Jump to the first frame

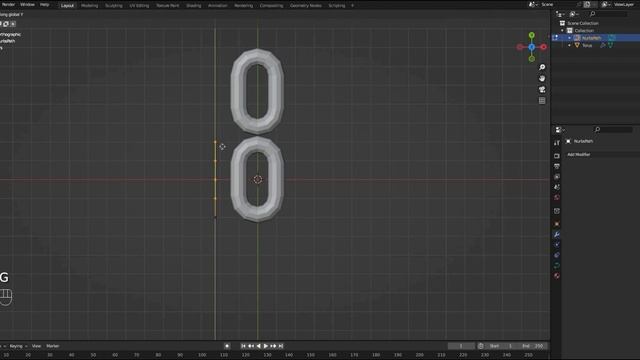[x=243, y=346]
